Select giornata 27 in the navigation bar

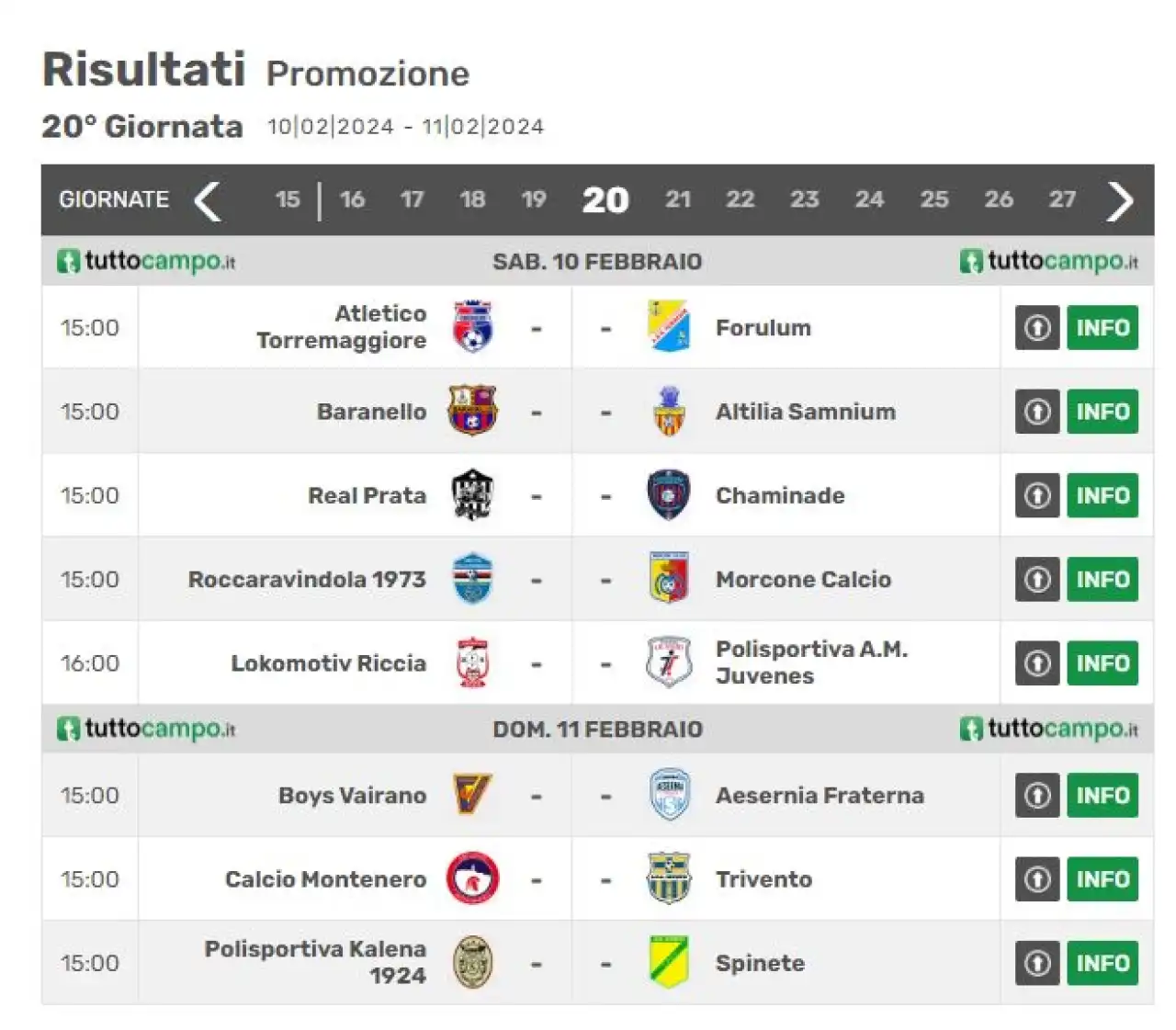[x=1062, y=199]
